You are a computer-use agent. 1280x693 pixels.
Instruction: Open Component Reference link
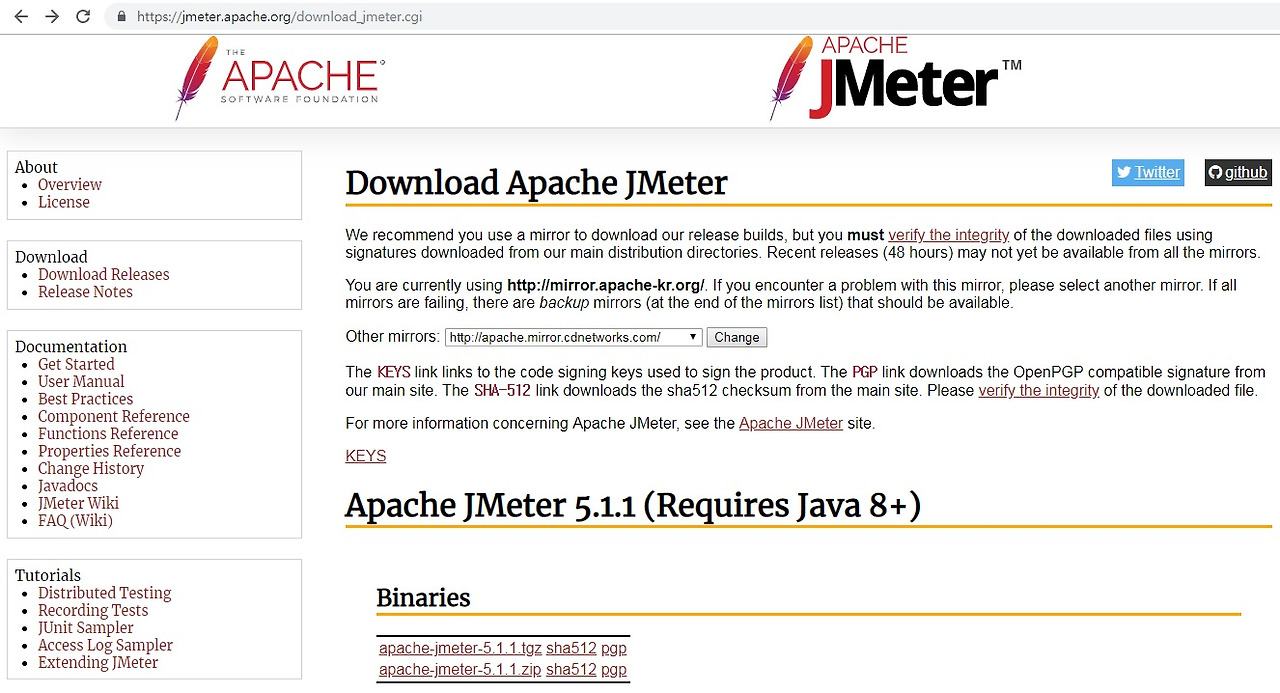point(114,416)
